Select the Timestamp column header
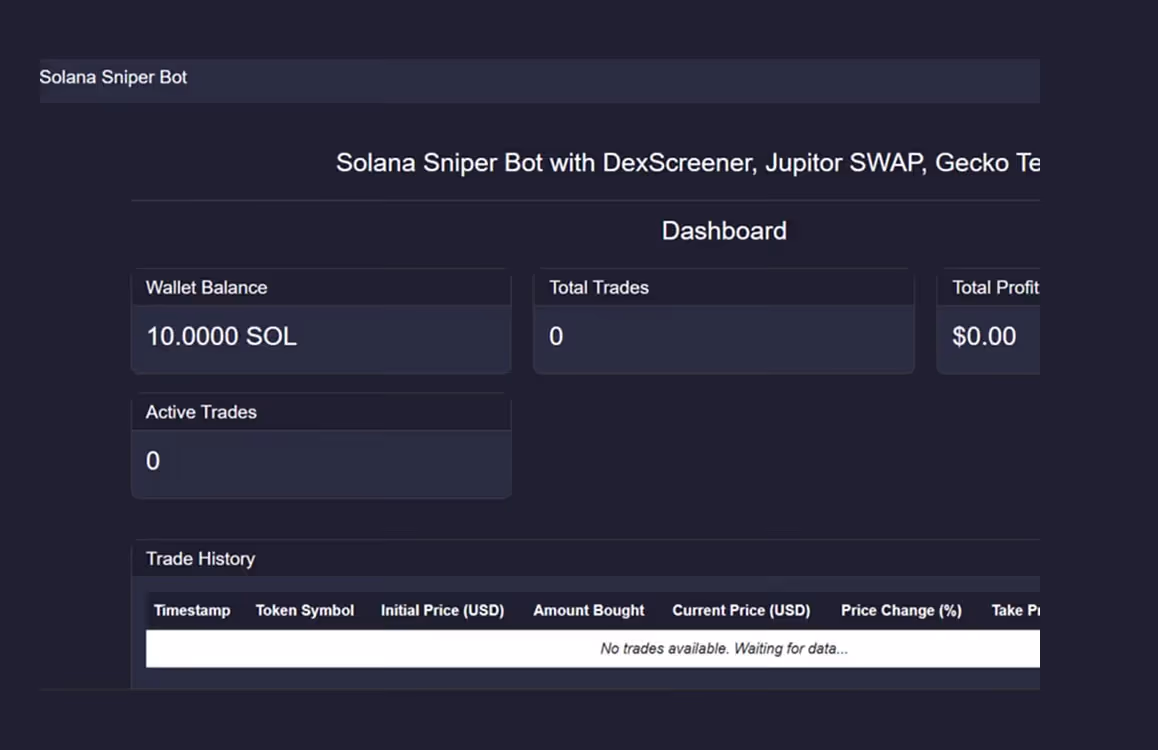1158x750 pixels. pyautogui.click(x=192, y=610)
